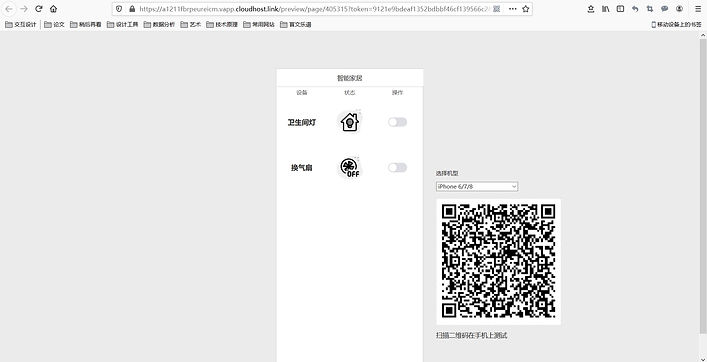The height and width of the screenshot is (362, 707).
Task: Open the 艺术 bookmark folder
Action: point(191,25)
